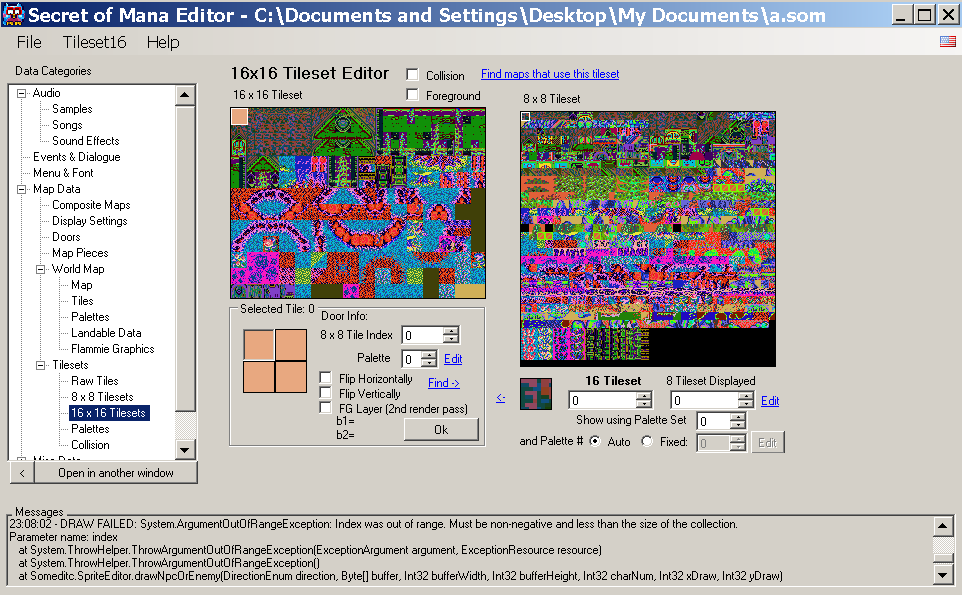Image resolution: width=962 pixels, height=595 pixels.
Task: Check Flip Horizontally option
Action: [x=326, y=378]
